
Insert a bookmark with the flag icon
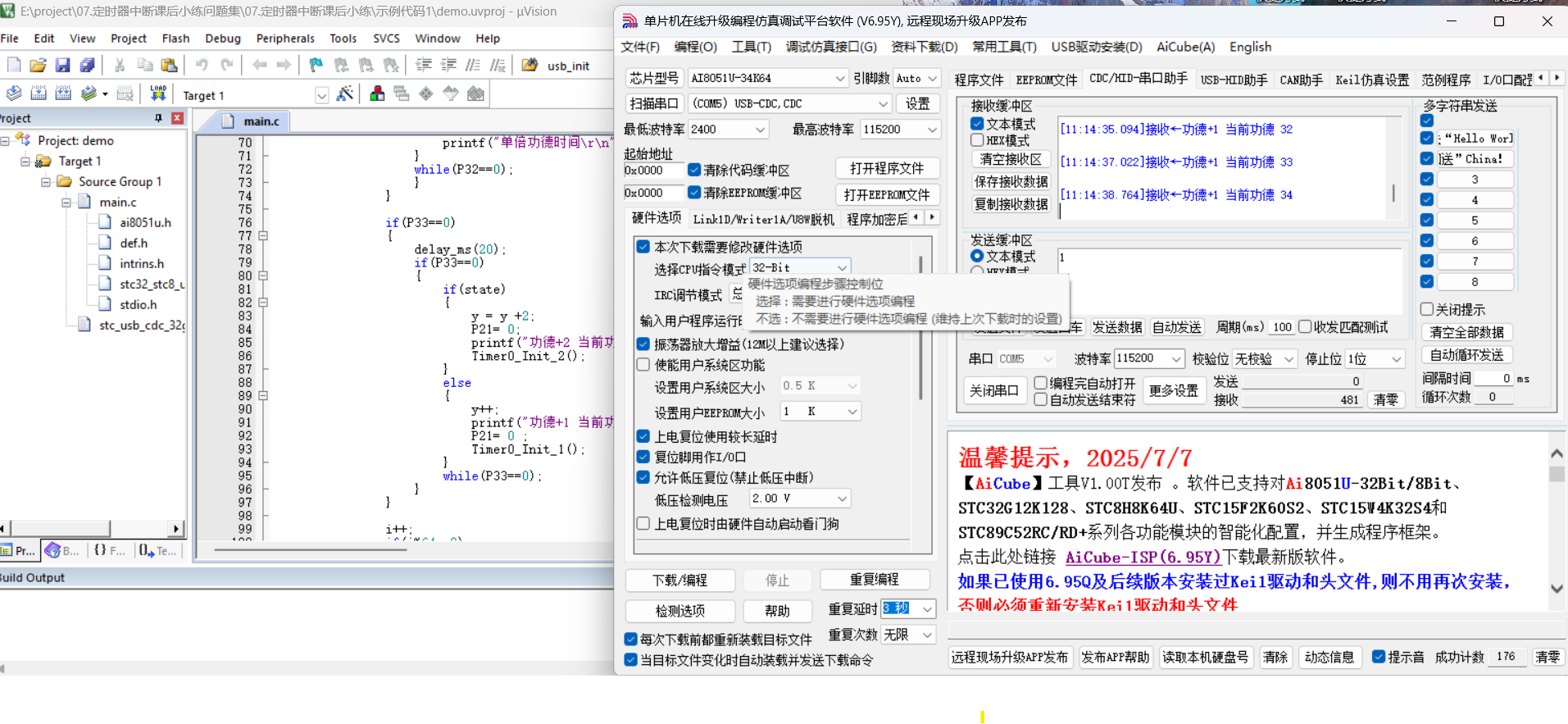coord(316,65)
